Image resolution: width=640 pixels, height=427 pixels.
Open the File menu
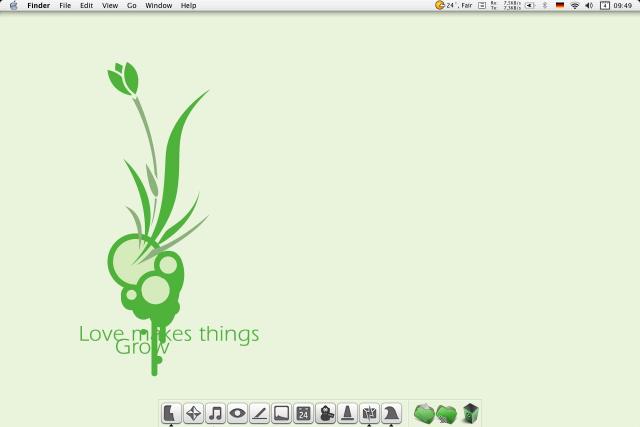pos(65,5)
